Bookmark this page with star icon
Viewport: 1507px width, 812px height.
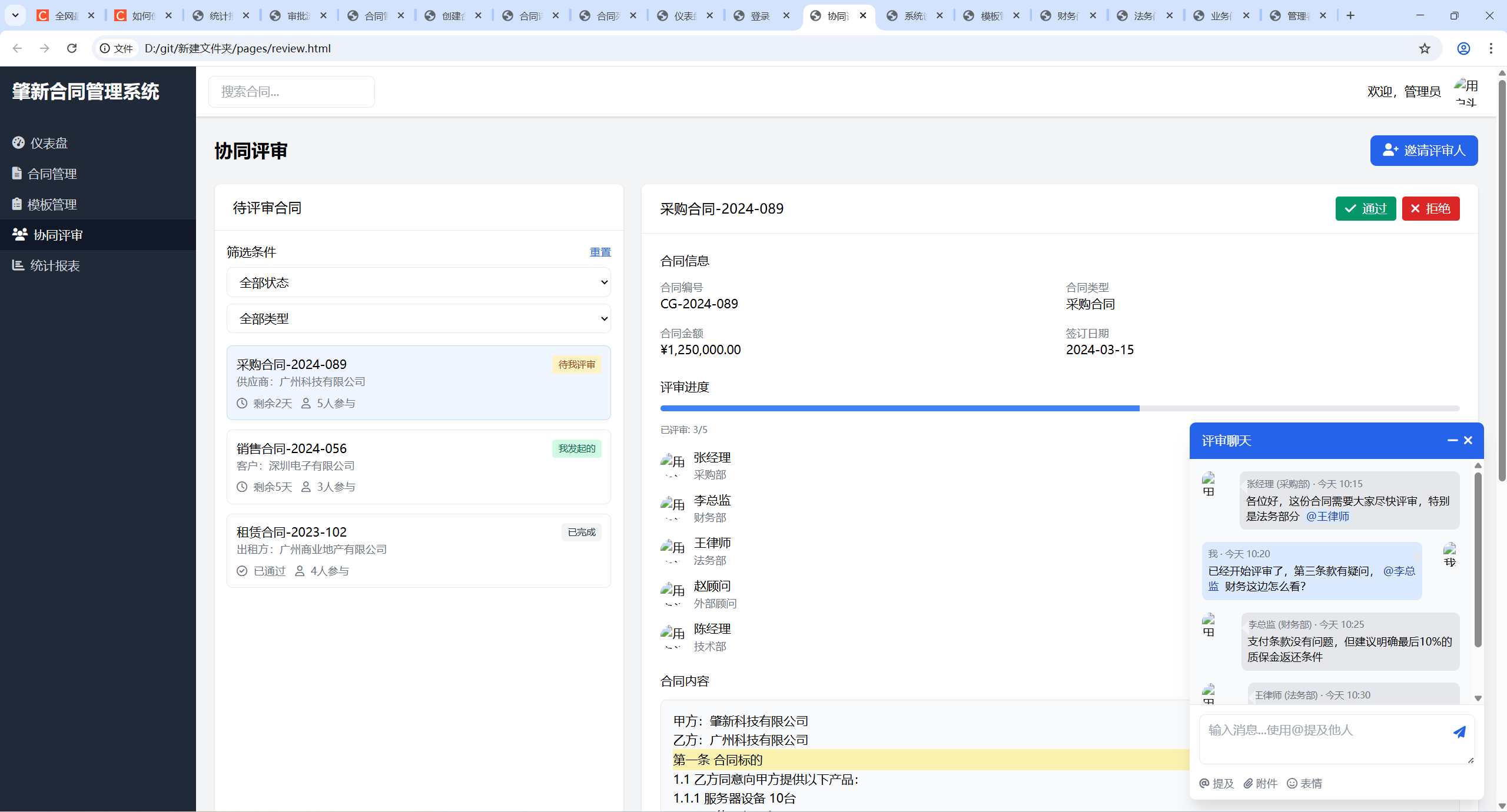coord(1425,48)
